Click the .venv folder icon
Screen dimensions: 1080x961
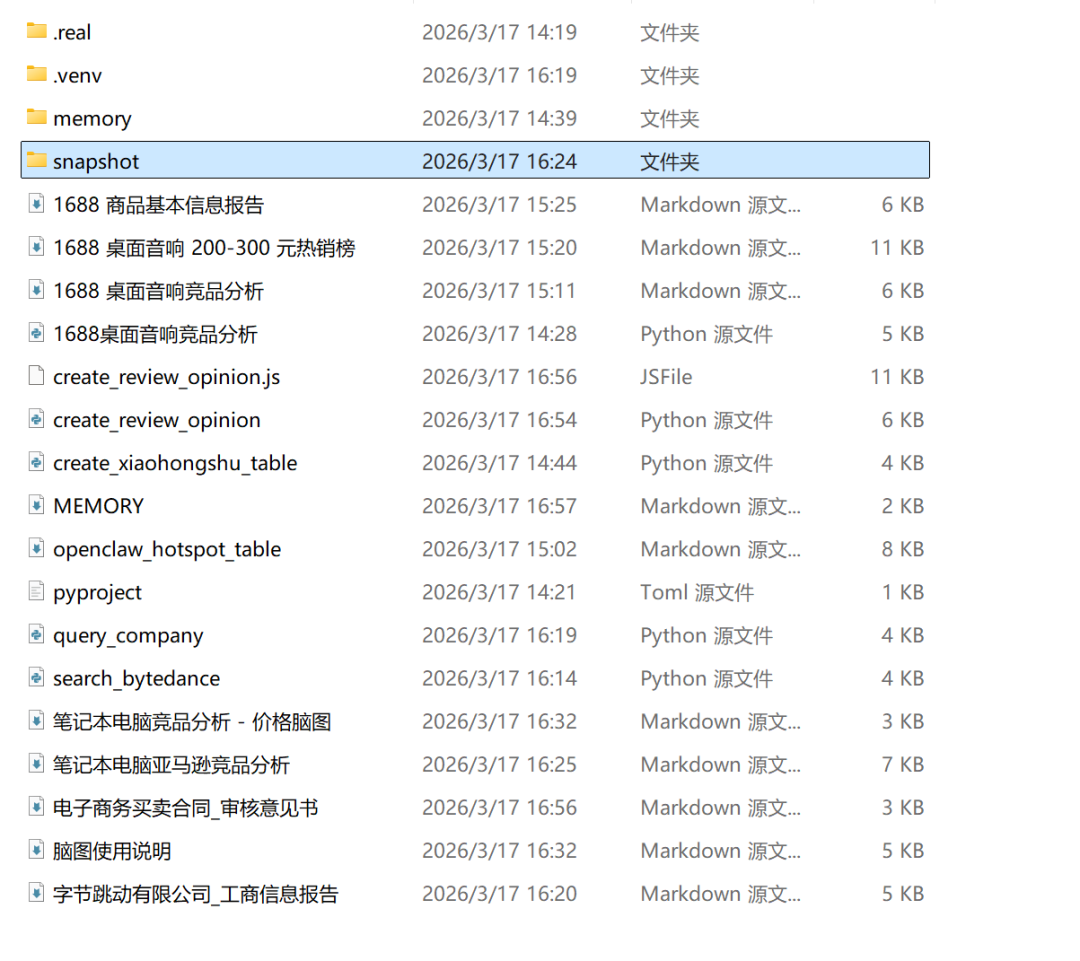(x=35, y=75)
